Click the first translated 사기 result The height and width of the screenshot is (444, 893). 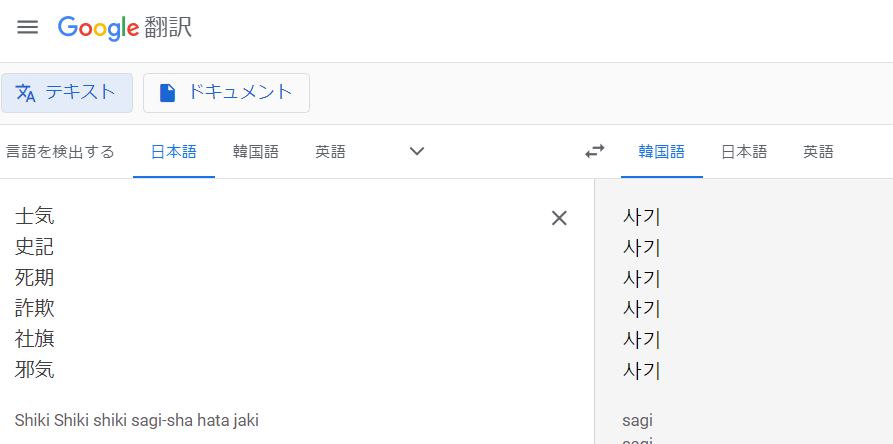[x=642, y=217]
